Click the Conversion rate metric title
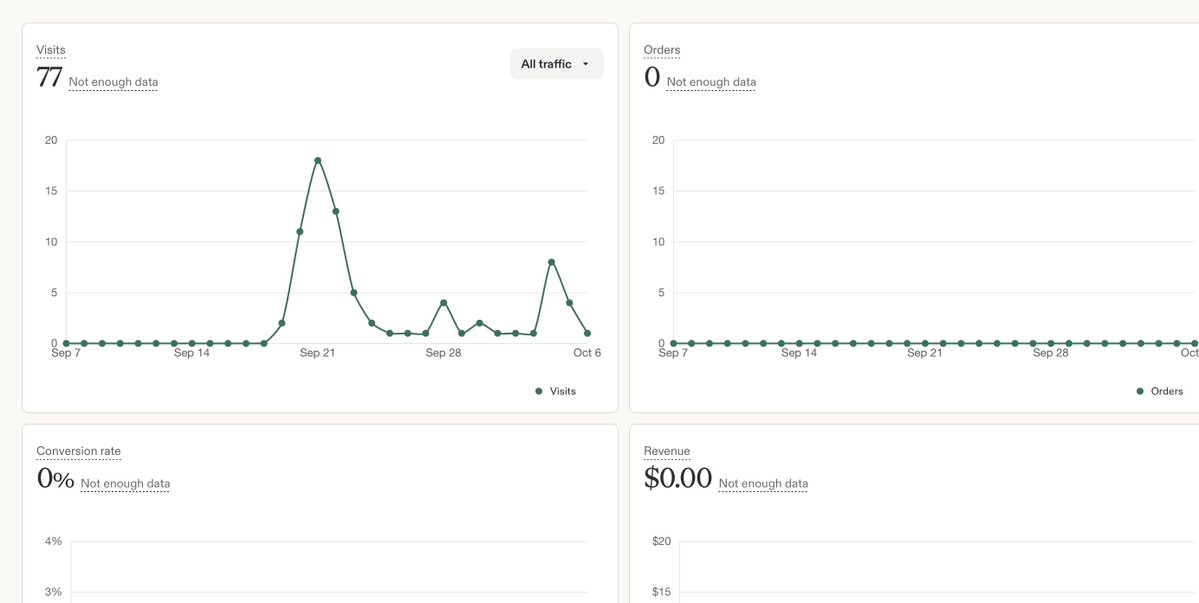Screen dimensions: 1199x603 coord(79,452)
